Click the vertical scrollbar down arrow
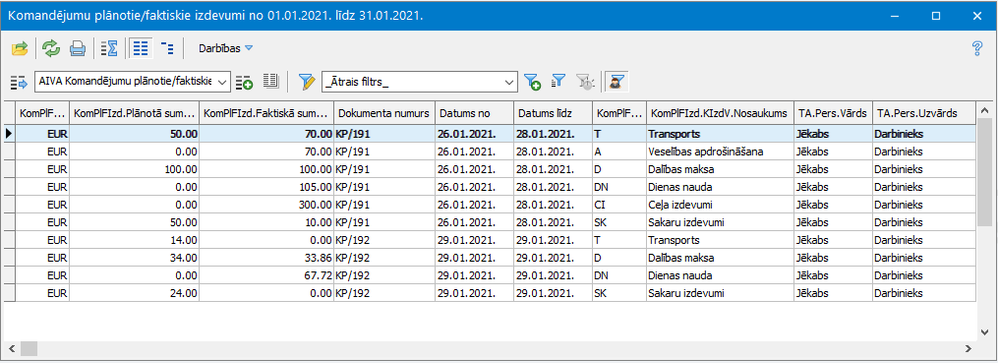This screenshot has height=363, width=998. (x=986, y=332)
